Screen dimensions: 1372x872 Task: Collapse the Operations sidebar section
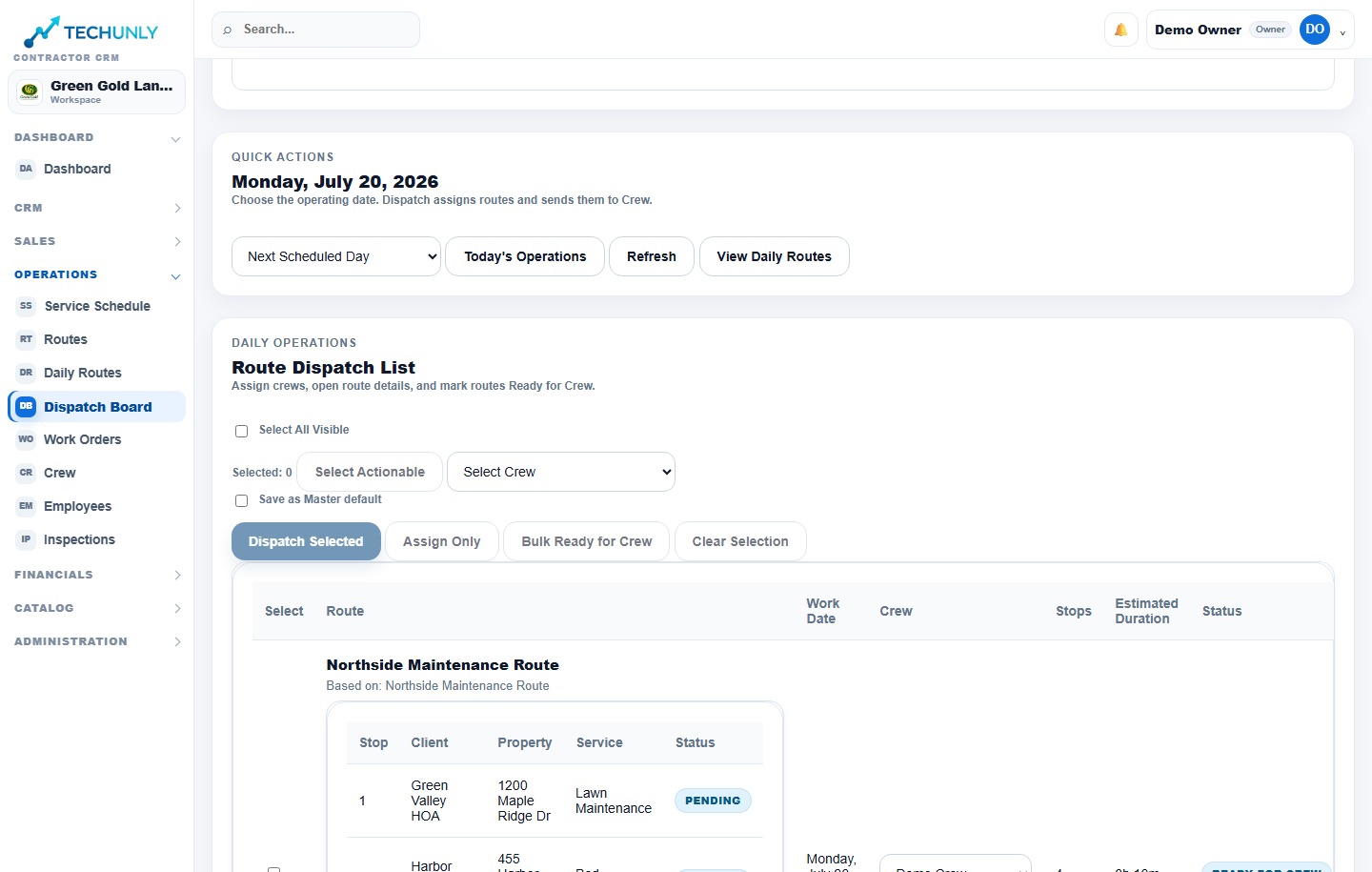175,276
